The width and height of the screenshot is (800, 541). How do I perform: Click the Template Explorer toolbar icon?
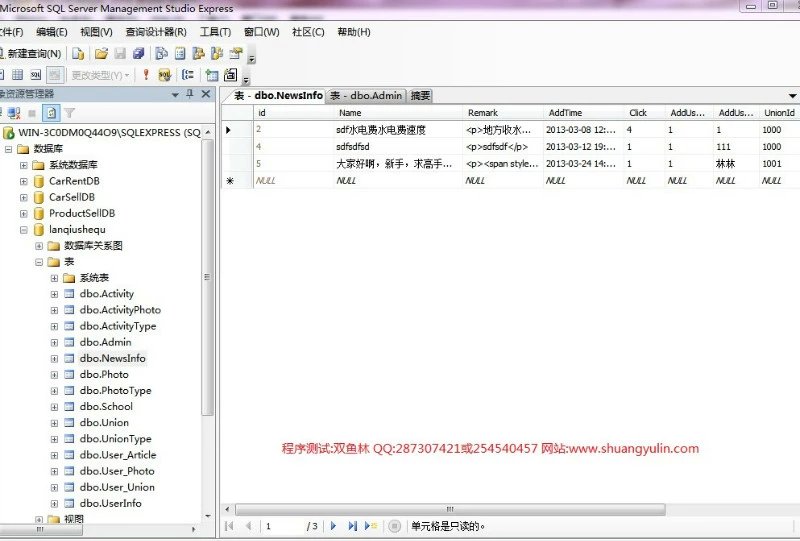pos(217,54)
